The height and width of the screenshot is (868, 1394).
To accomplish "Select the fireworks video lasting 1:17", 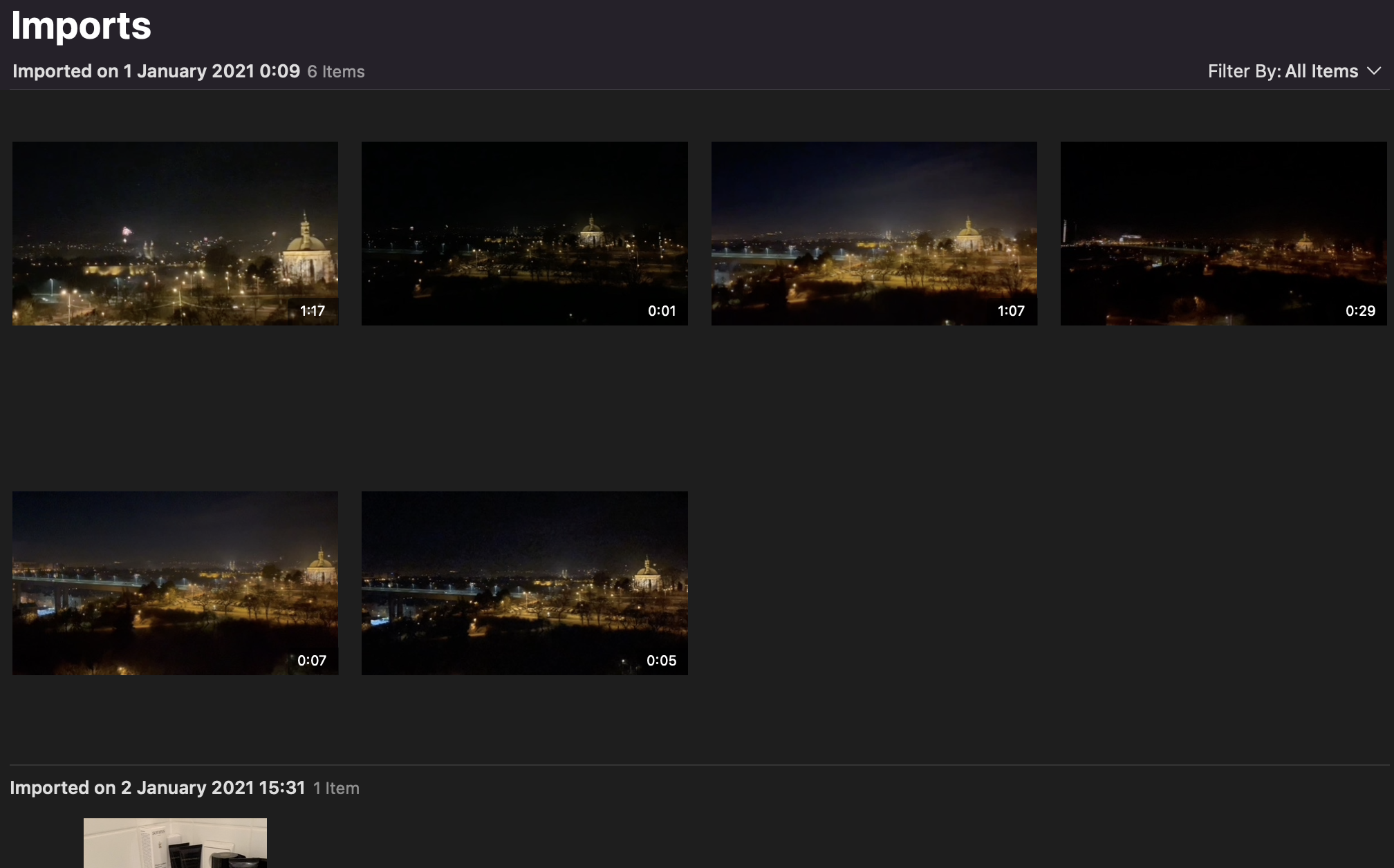I will tap(175, 233).
